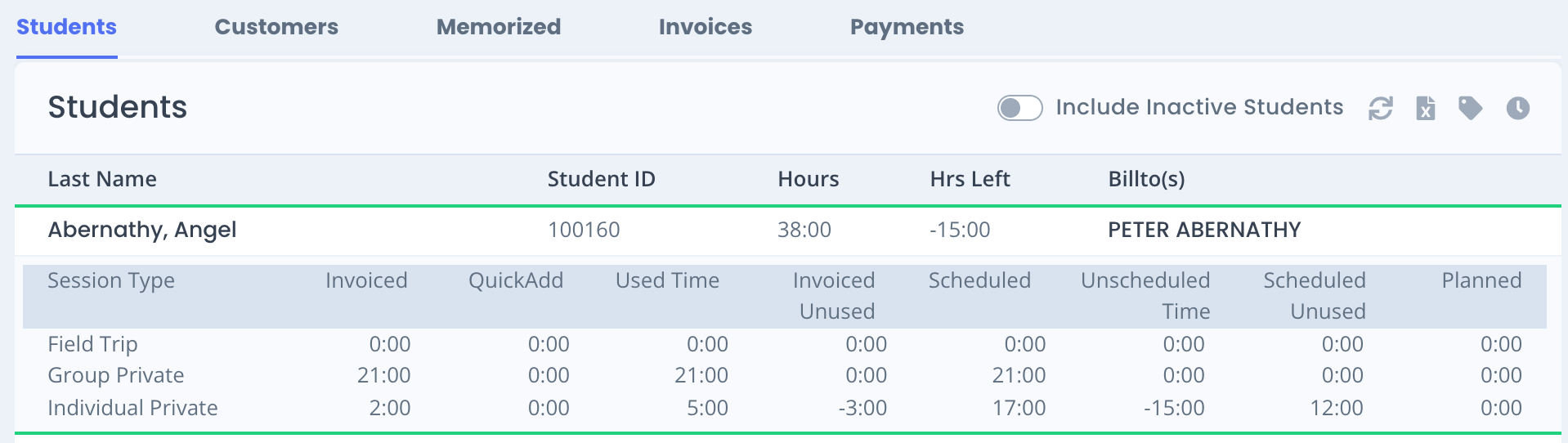
Task: Export students to Excel file icon
Action: pyautogui.click(x=1426, y=108)
